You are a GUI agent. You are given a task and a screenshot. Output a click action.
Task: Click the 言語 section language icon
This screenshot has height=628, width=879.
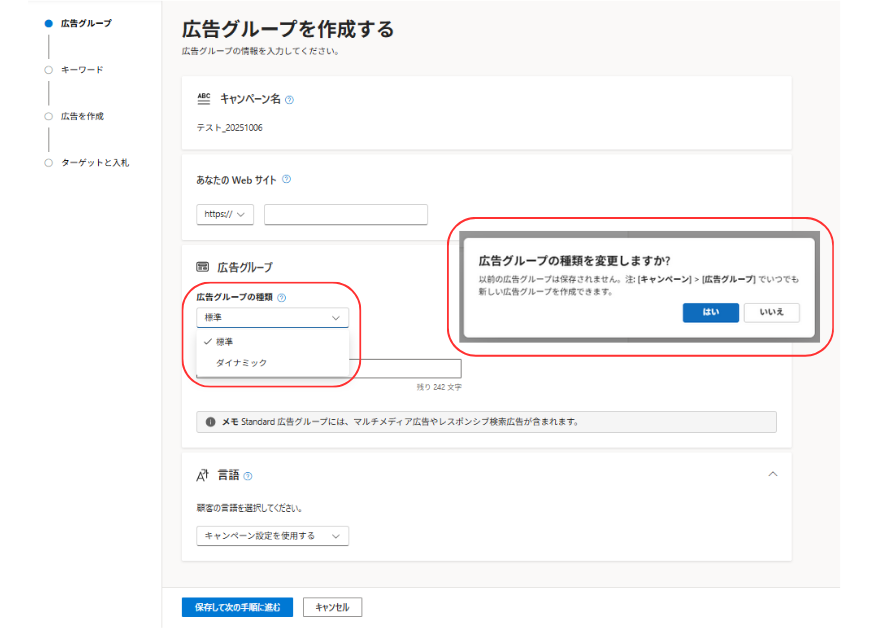(x=203, y=476)
